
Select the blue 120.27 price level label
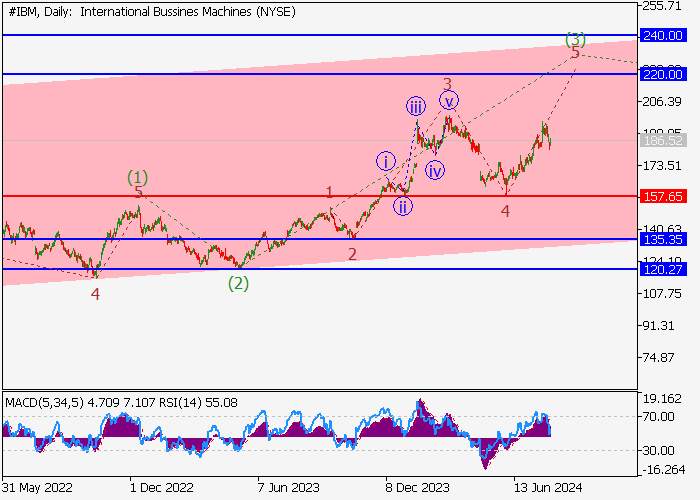coord(663,269)
